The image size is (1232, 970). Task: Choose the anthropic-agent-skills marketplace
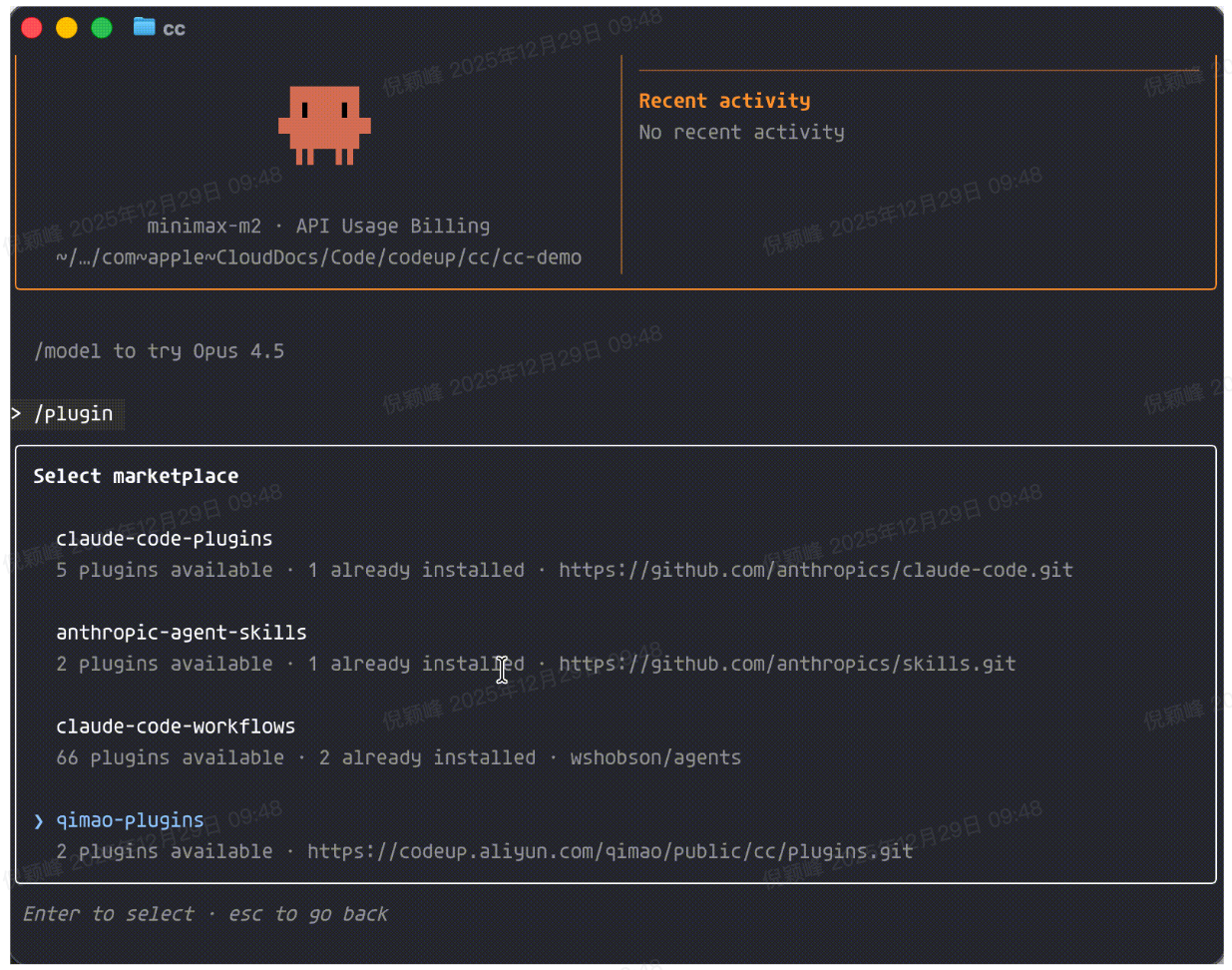[x=181, y=633]
